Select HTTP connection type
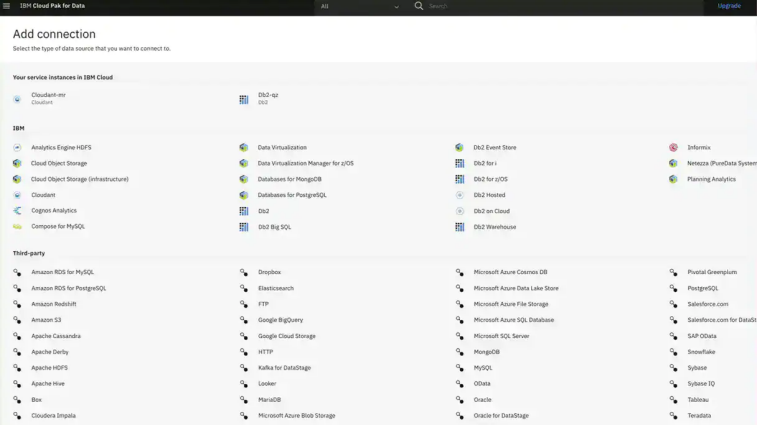Image resolution: width=757 pixels, height=425 pixels. click(x=266, y=352)
